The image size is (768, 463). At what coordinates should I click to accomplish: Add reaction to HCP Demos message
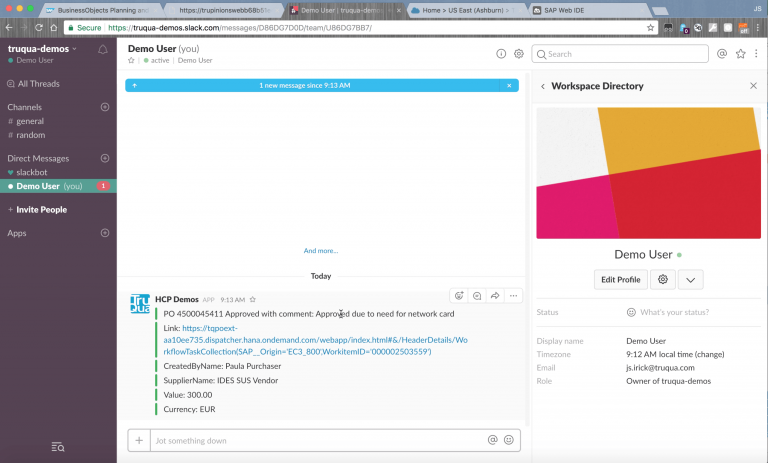[459, 295]
